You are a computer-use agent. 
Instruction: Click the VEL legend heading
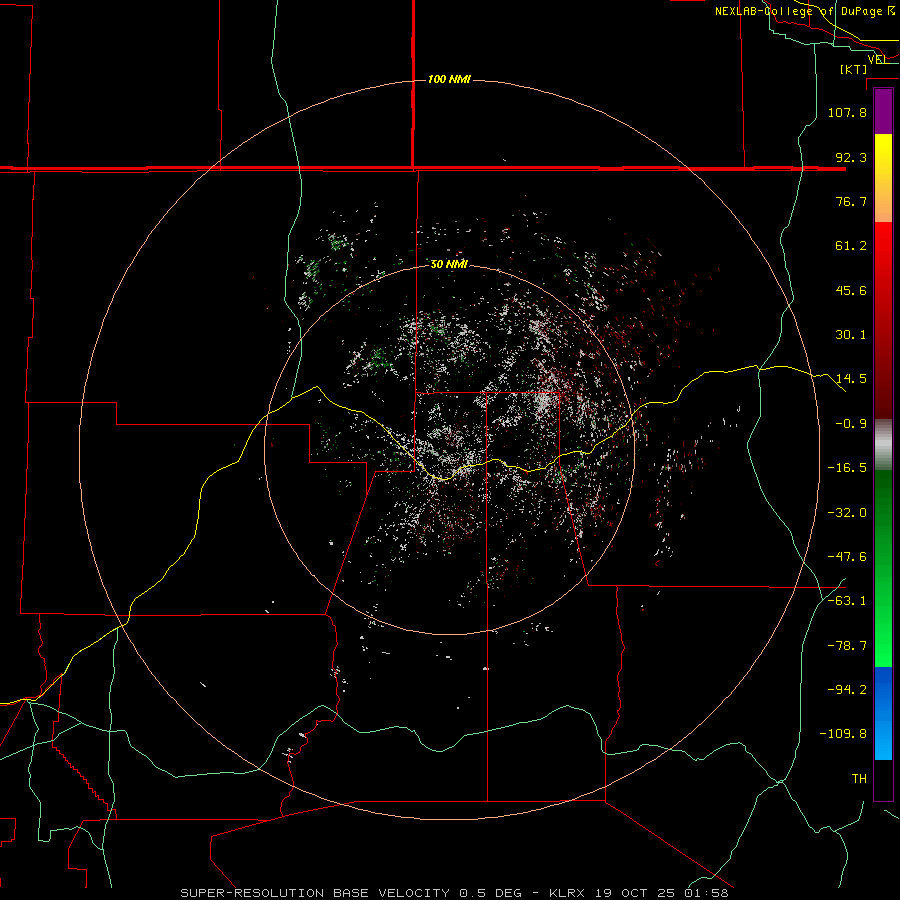[x=878, y=59]
